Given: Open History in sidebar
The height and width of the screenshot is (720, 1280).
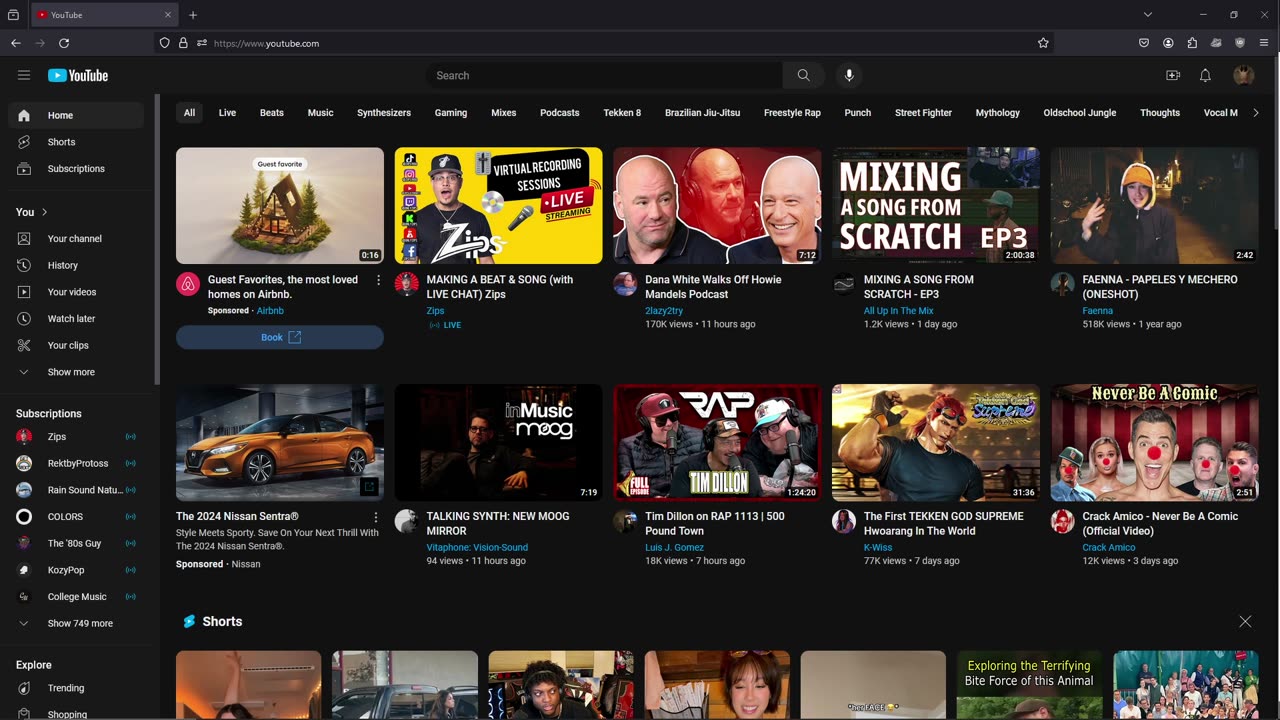Looking at the screenshot, I should [76, 265].
